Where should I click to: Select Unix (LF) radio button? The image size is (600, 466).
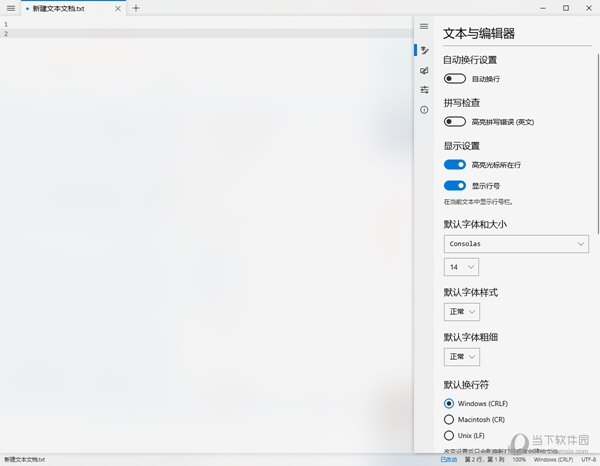pos(449,435)
